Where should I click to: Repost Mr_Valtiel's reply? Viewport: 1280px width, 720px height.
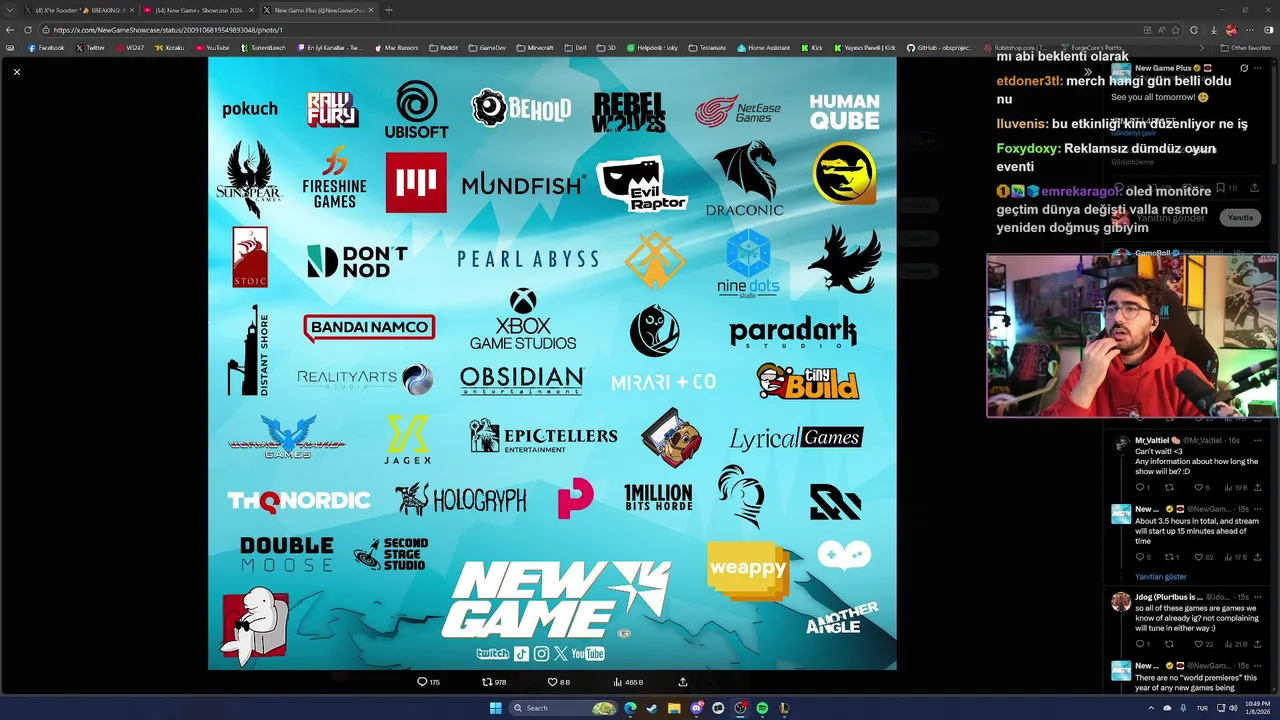(x=1169, y=488)
